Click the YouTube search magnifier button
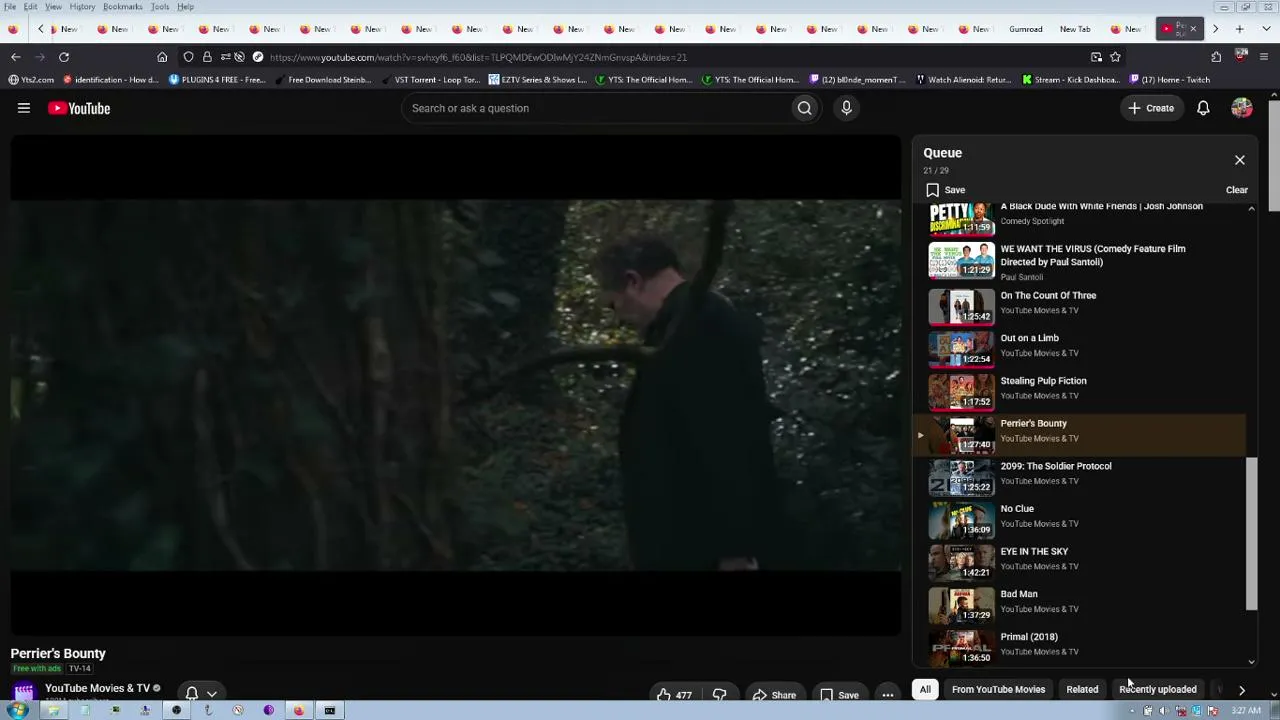This screenshot has height=720, width=1280. (804, 108)
